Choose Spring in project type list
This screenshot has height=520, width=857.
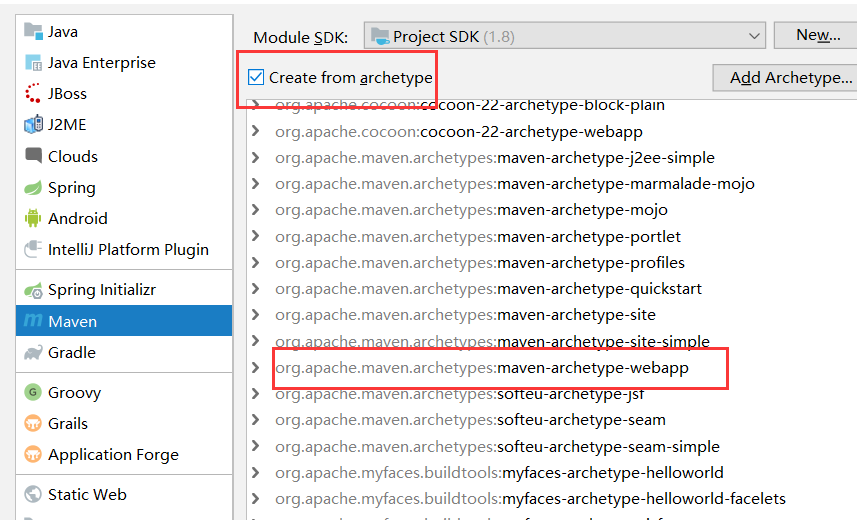[124, 188]
